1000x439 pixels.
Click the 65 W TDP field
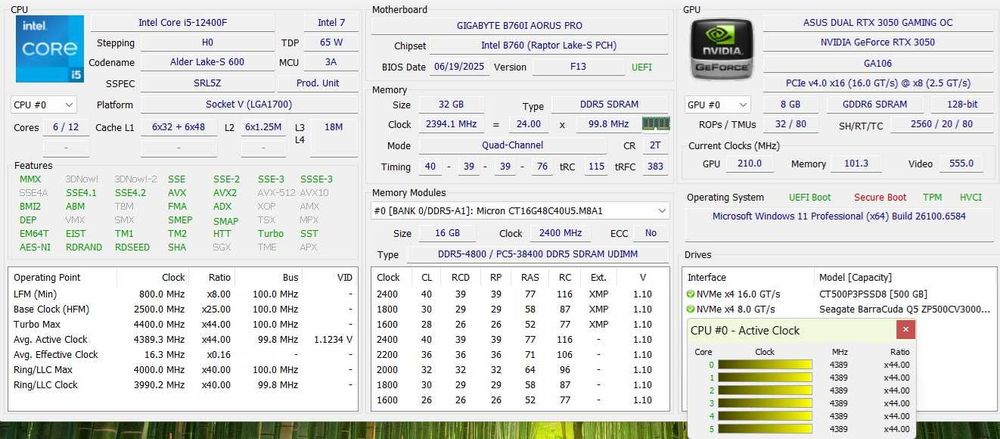tap(331, 43)
